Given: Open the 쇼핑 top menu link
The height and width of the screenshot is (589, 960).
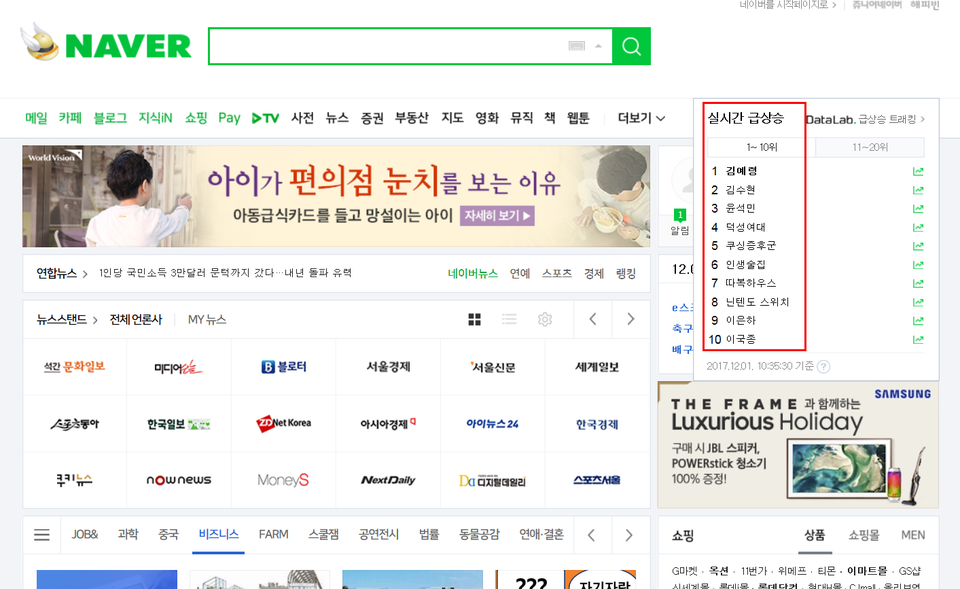Looking at the screenshot, I should coord(196,118).
